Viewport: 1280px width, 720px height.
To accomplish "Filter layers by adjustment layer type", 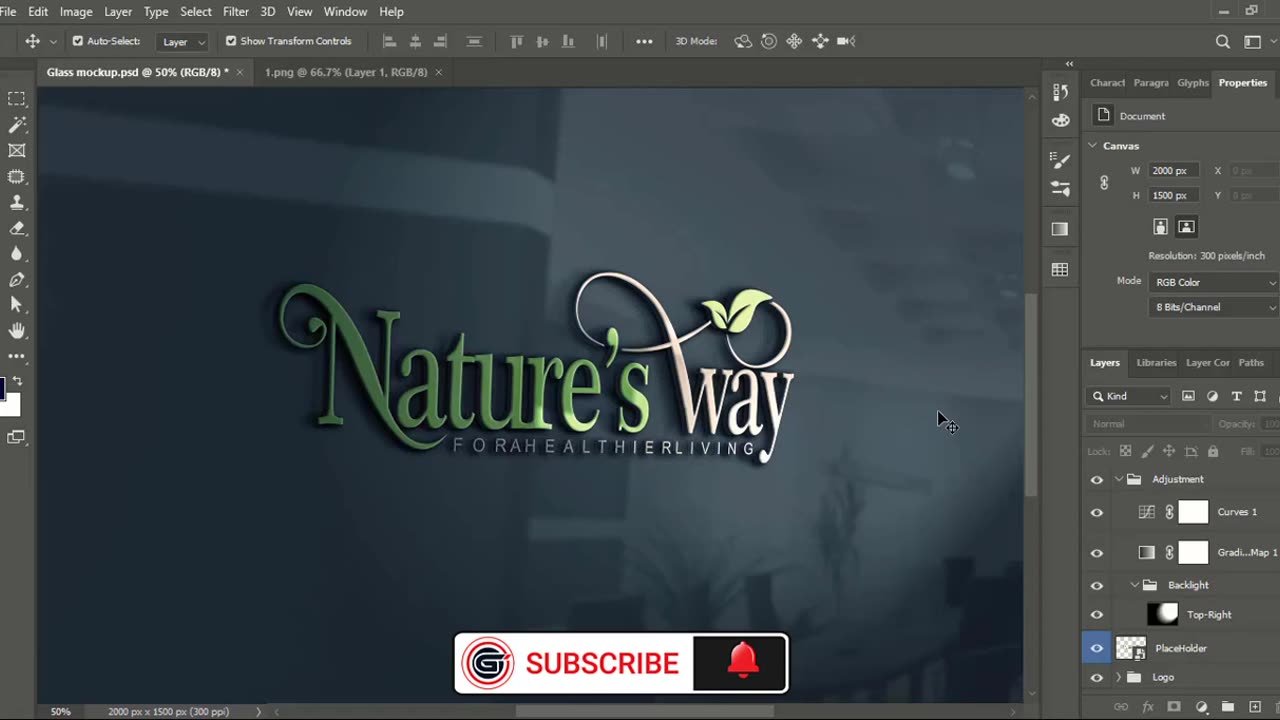I will [x=1212, y=396].
